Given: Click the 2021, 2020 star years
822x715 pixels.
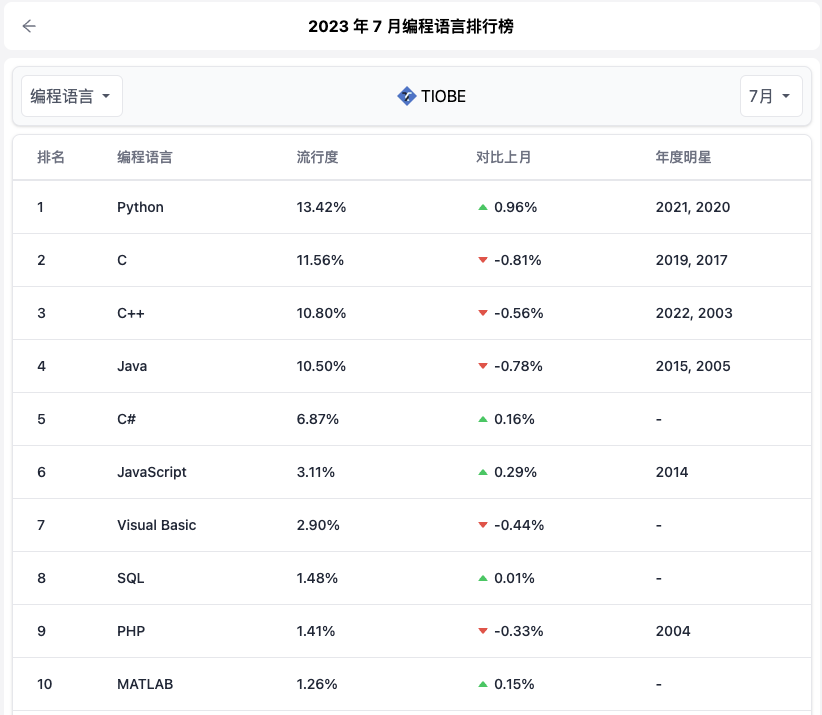Looking at the screenshot, I should (x=693, y=208).
